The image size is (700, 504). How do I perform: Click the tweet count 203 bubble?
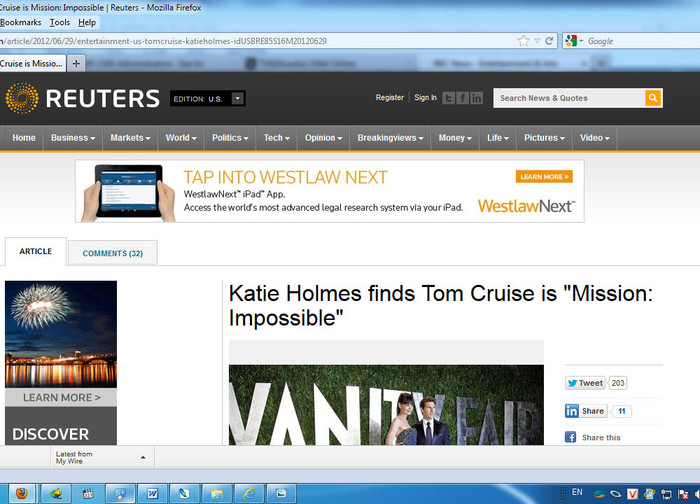pyautogui.click(x=618, y=383)
